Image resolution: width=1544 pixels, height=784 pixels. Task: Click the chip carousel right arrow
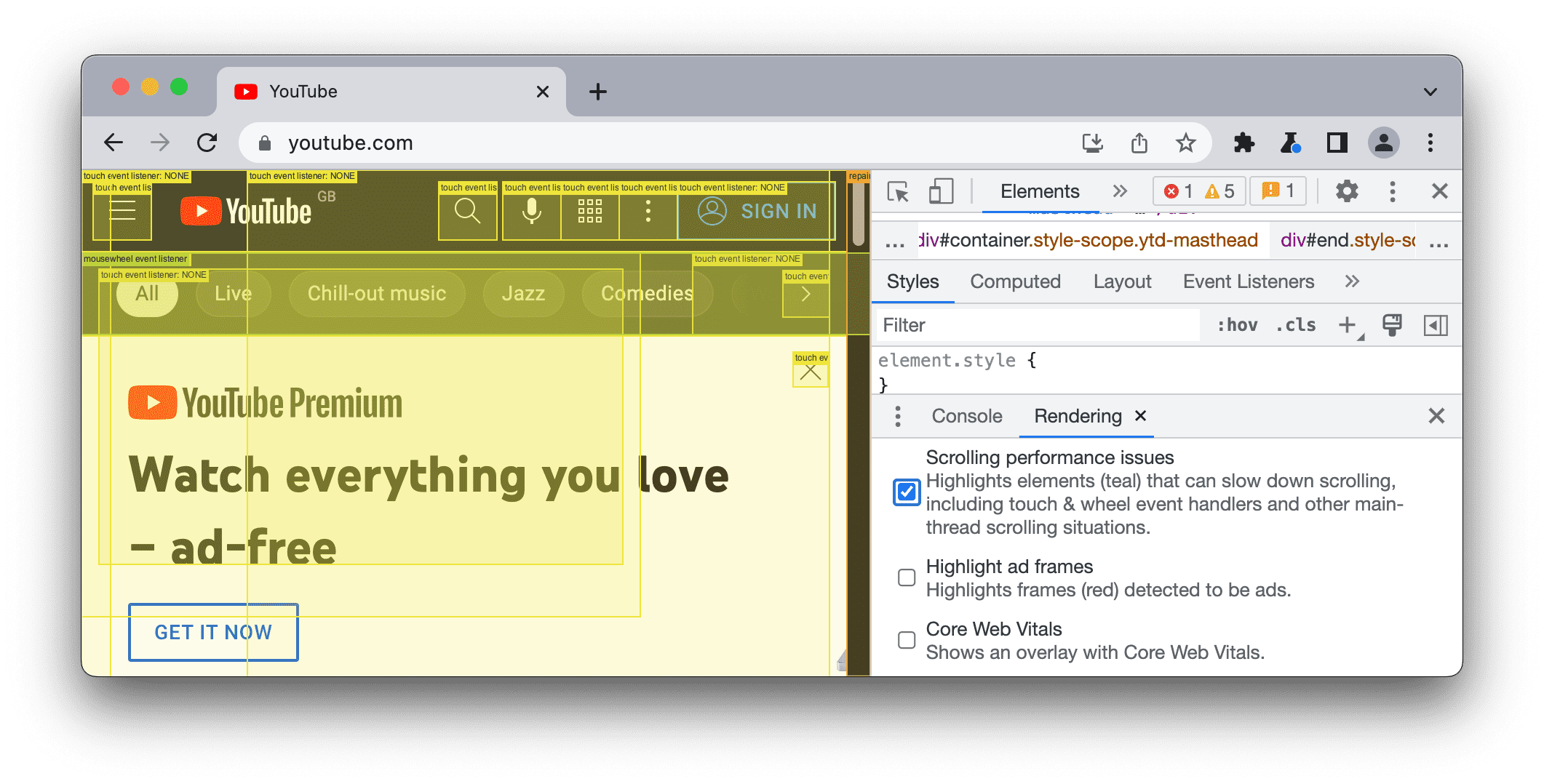click(x=805, y=294)
